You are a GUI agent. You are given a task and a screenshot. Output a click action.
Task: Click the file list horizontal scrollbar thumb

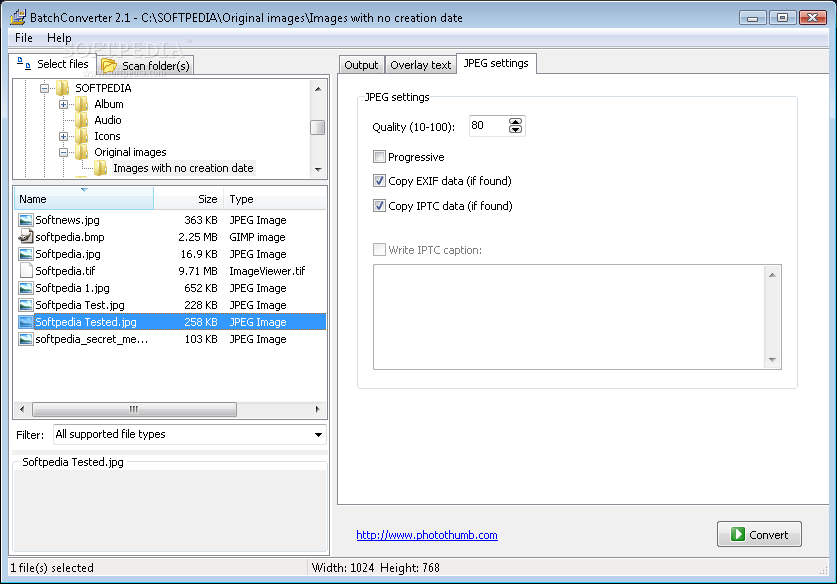134,409
